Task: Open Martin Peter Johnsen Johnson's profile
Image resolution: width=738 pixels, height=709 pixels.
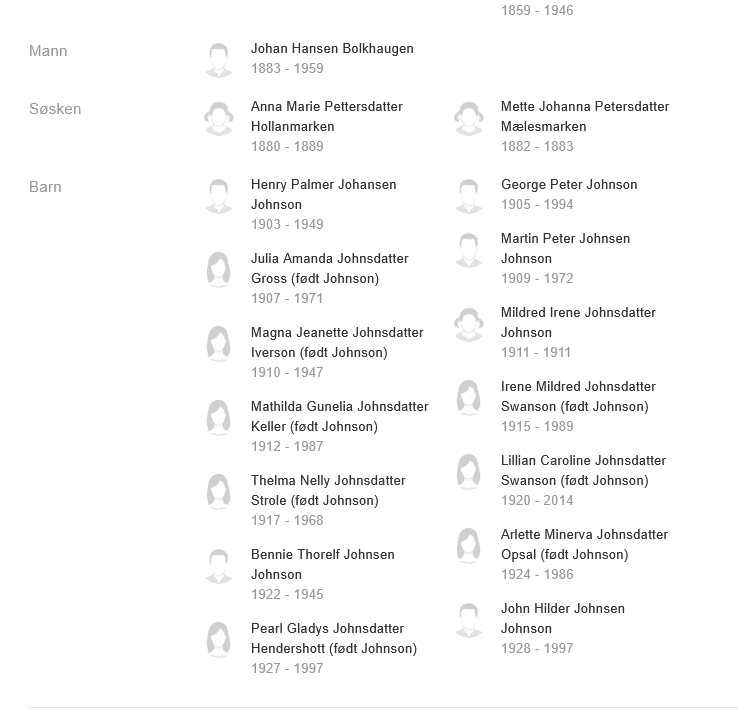Action: click(565, 248)
